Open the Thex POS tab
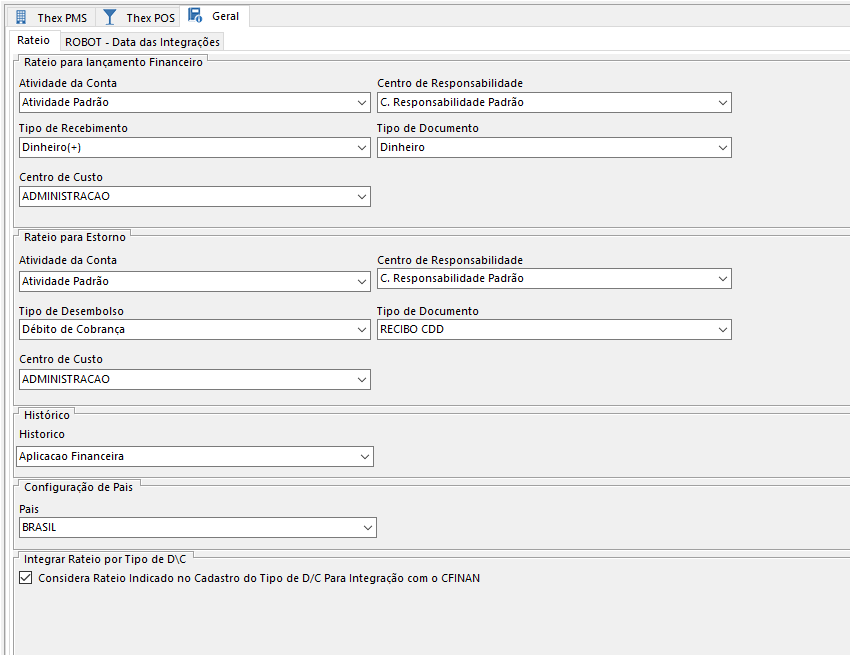Viewport: 850px width, 655px height. (x=152, y=17)
